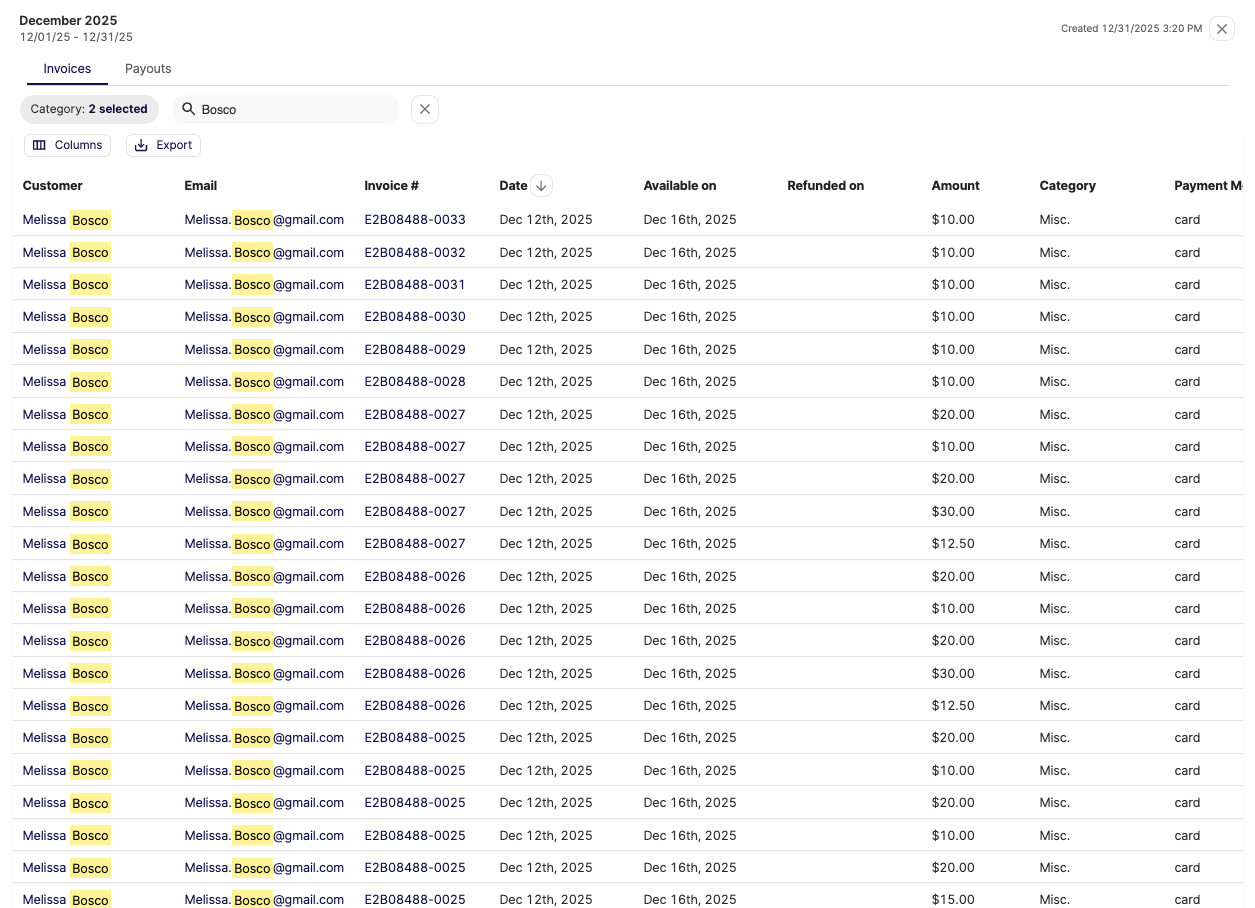The height and width of the screenshot is (908, 1255).
Task: Click the Date sort arrow icon
Action: pyautogui.click(x=541, y=185)
